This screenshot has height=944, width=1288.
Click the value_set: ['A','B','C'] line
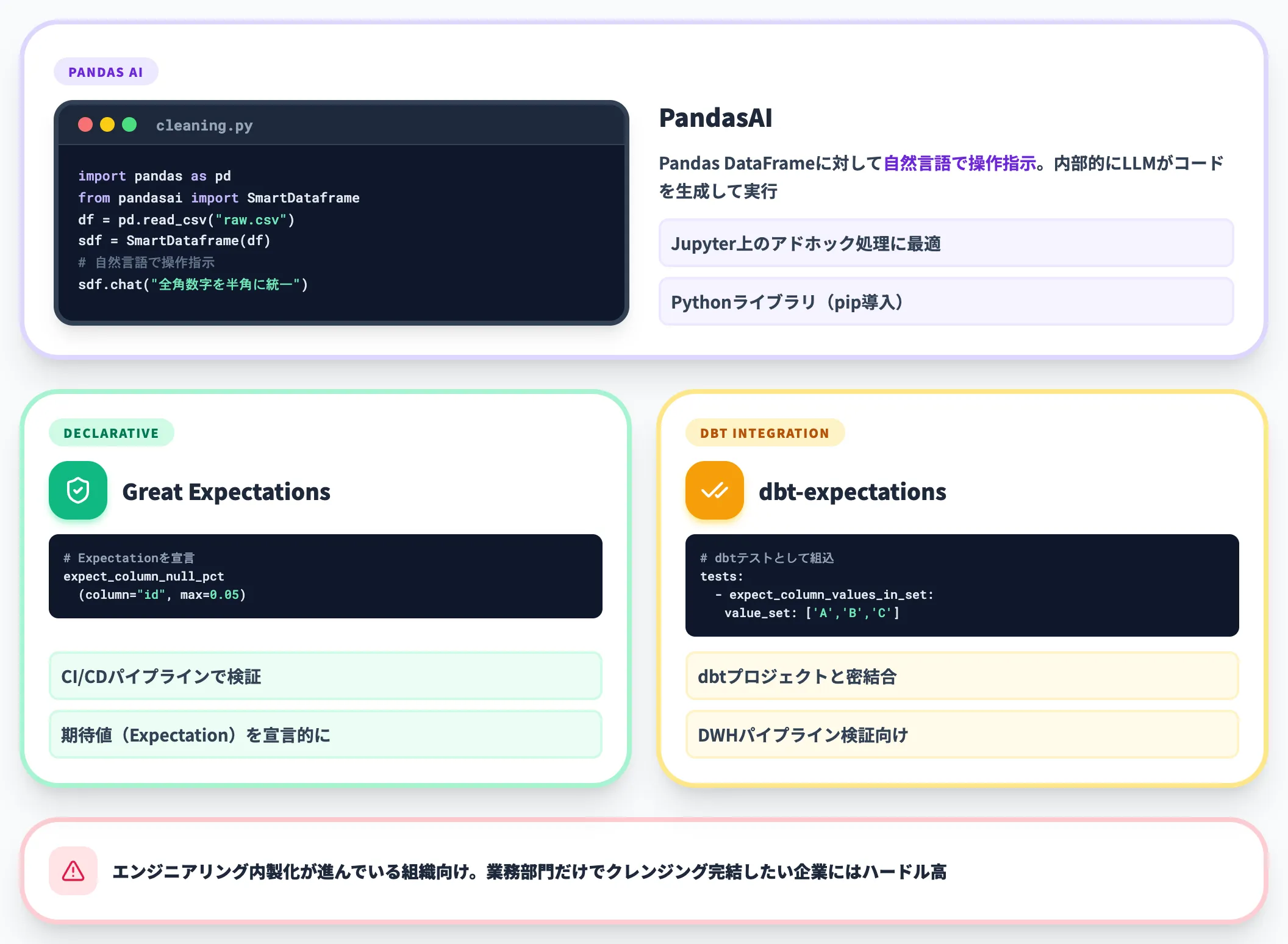(x=812, y=613)
